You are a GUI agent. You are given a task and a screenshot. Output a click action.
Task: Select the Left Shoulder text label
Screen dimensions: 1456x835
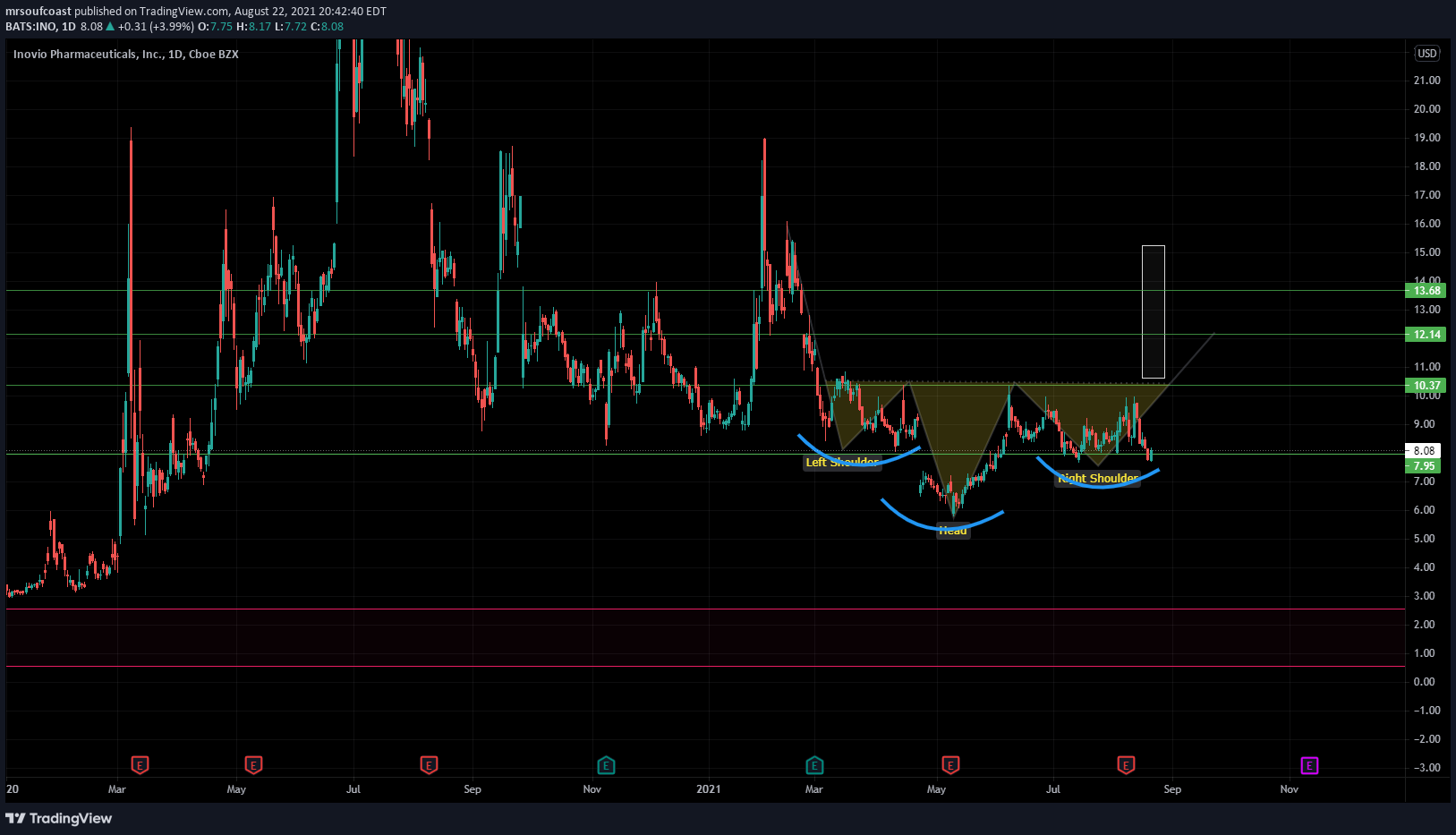842,463
